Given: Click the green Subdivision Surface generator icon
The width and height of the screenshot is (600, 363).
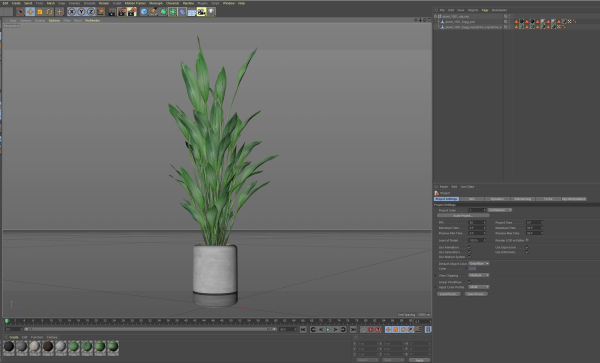Looking at the screenshot, I should 163,12.
